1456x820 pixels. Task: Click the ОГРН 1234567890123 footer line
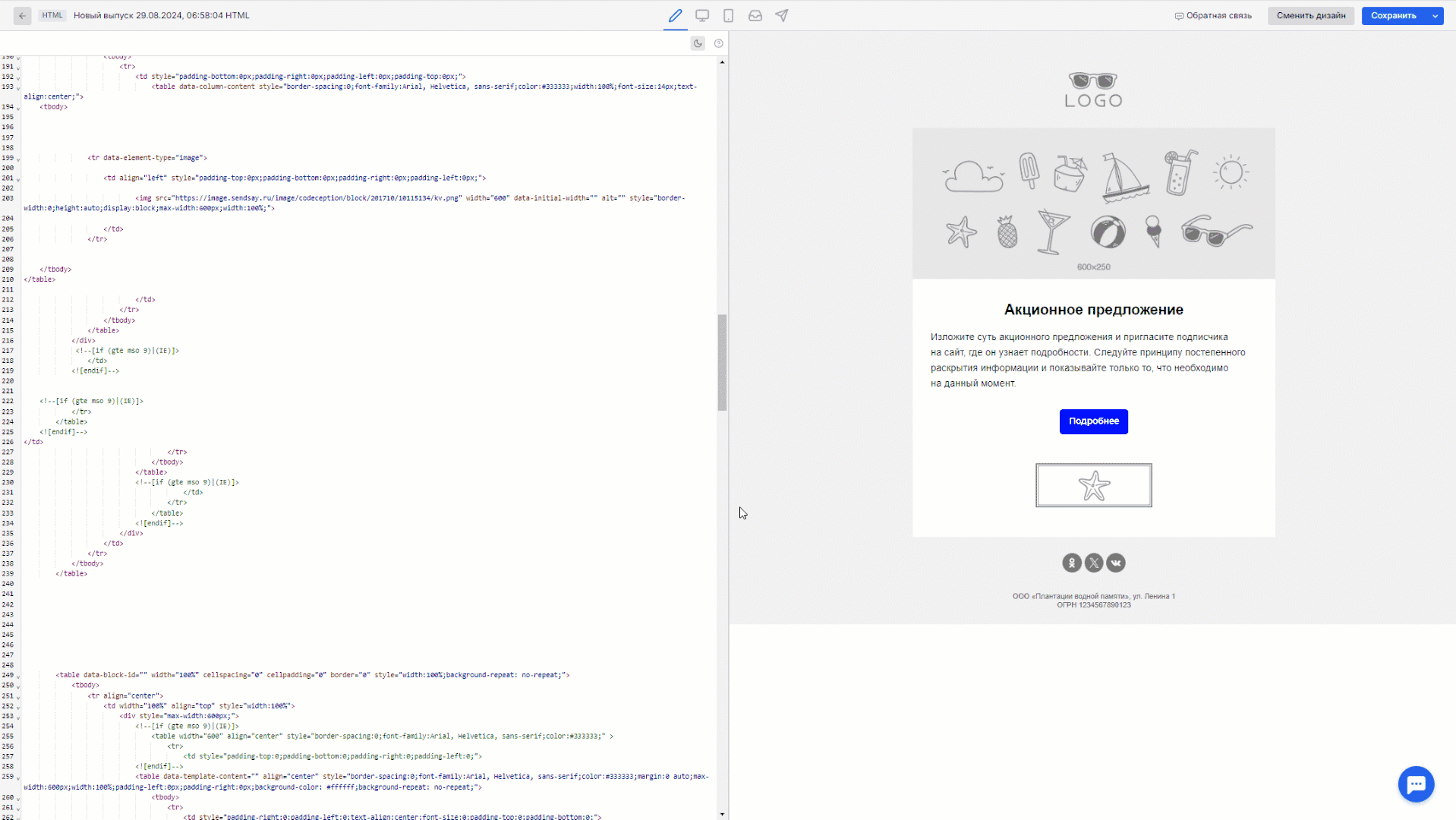1093,605
